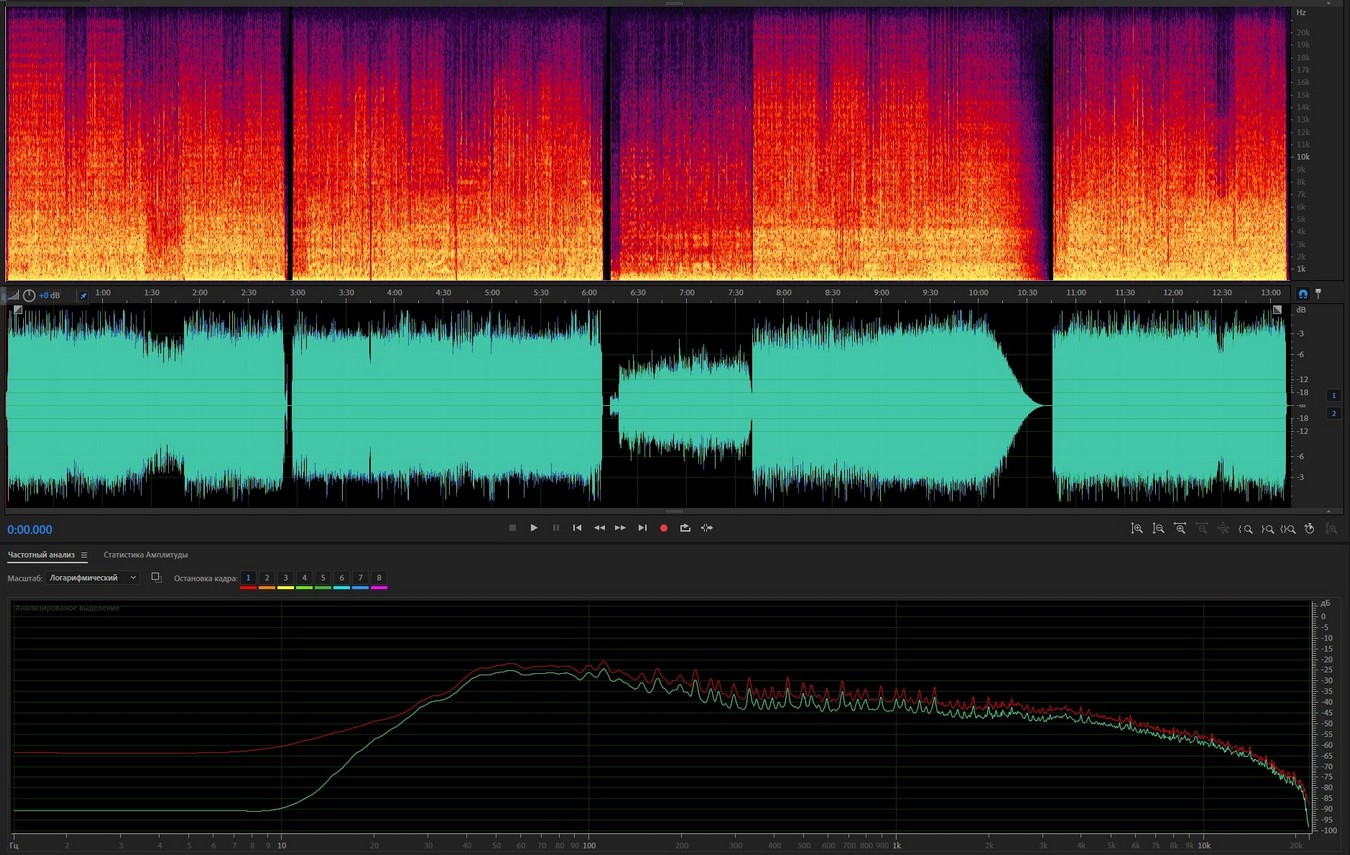1350x855 pixels.
Task: Open the Масштаб Логарифмический dropdown
Action: point(93,578)
